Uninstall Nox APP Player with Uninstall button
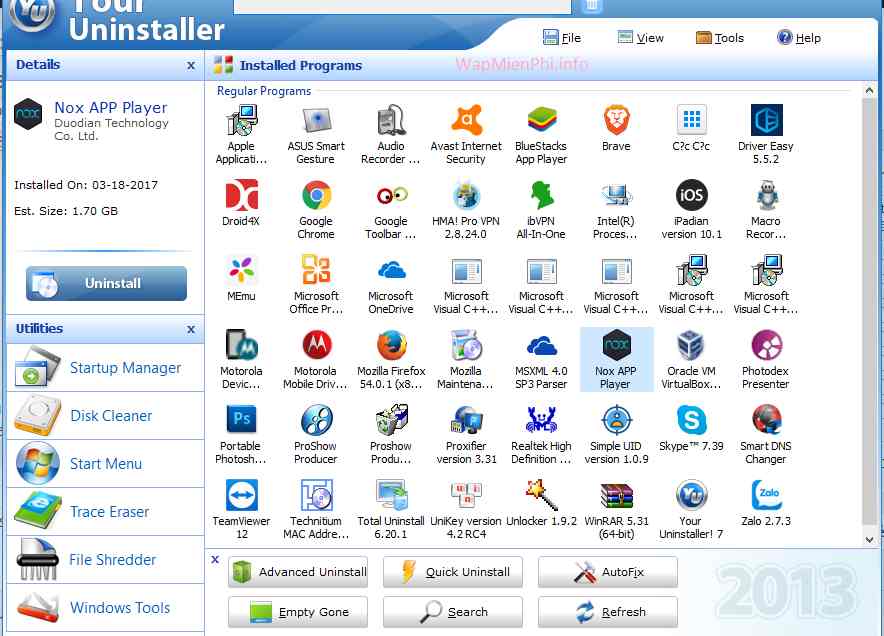 pos(106,283)
